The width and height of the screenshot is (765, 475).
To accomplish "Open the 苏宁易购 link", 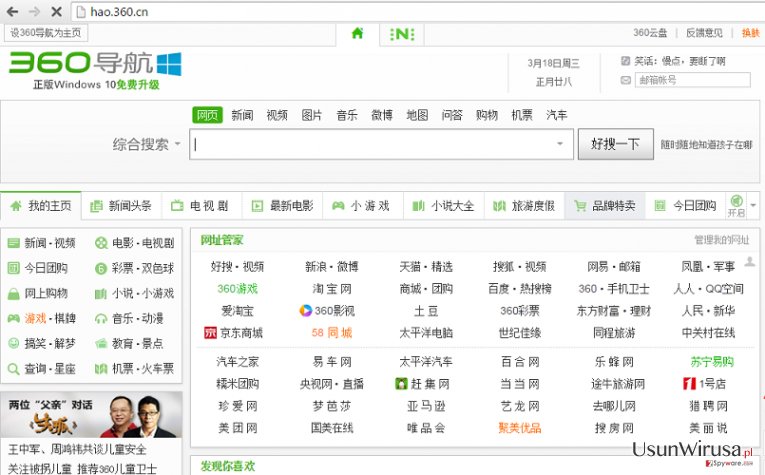I will (x=712, y=362).
